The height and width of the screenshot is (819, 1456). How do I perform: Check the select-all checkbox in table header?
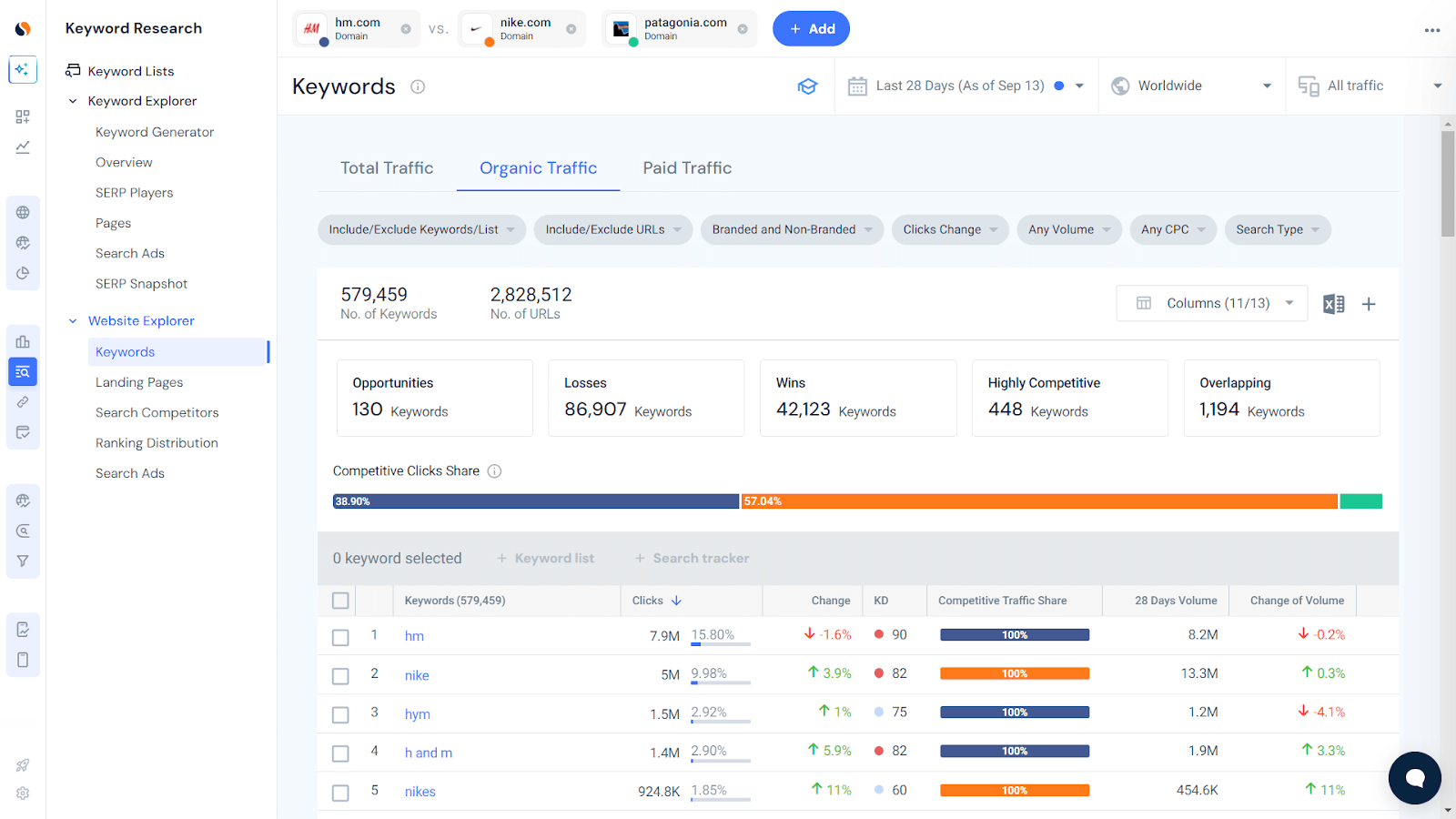[340, 600]
